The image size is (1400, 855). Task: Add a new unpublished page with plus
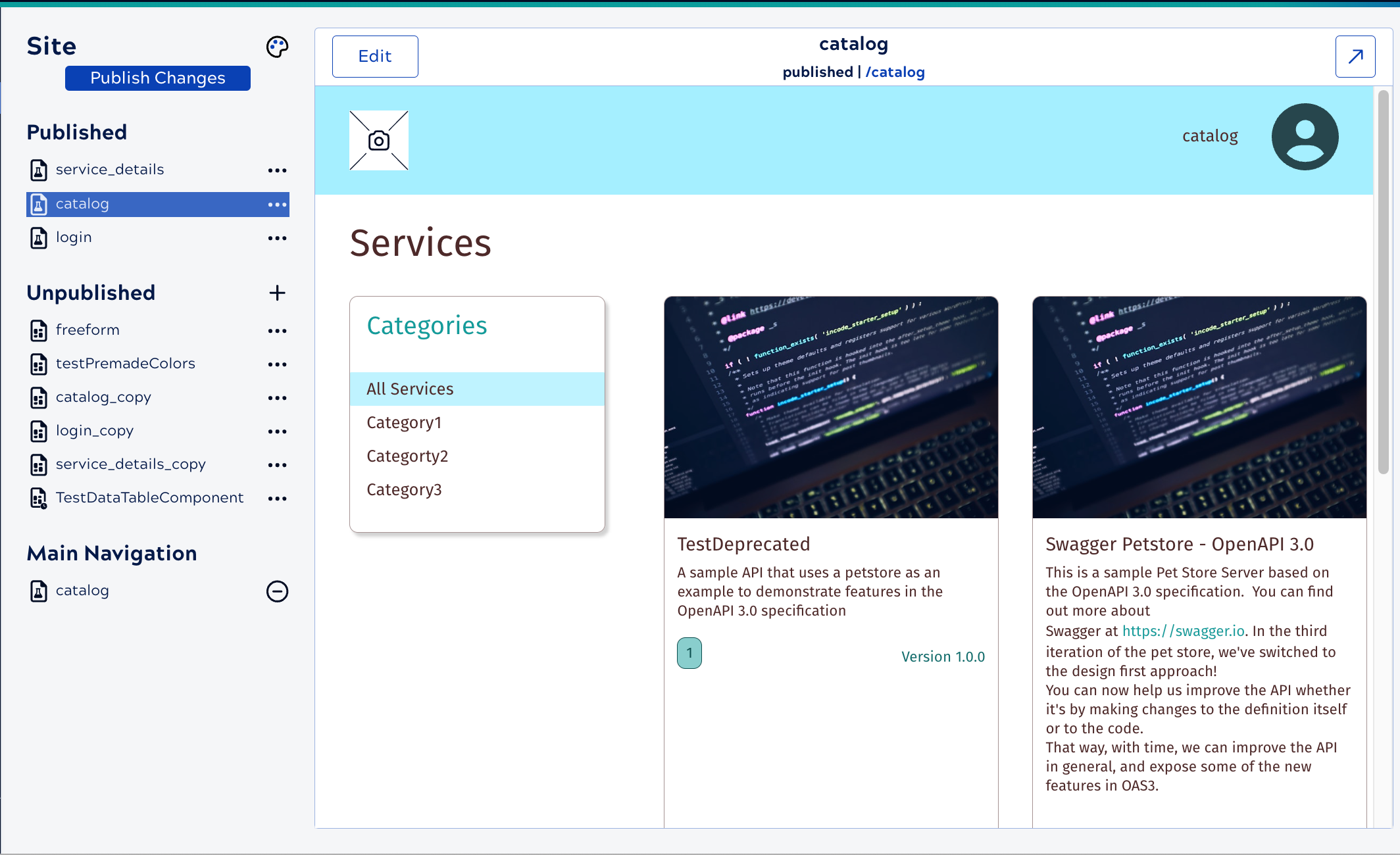coord(277,293)
